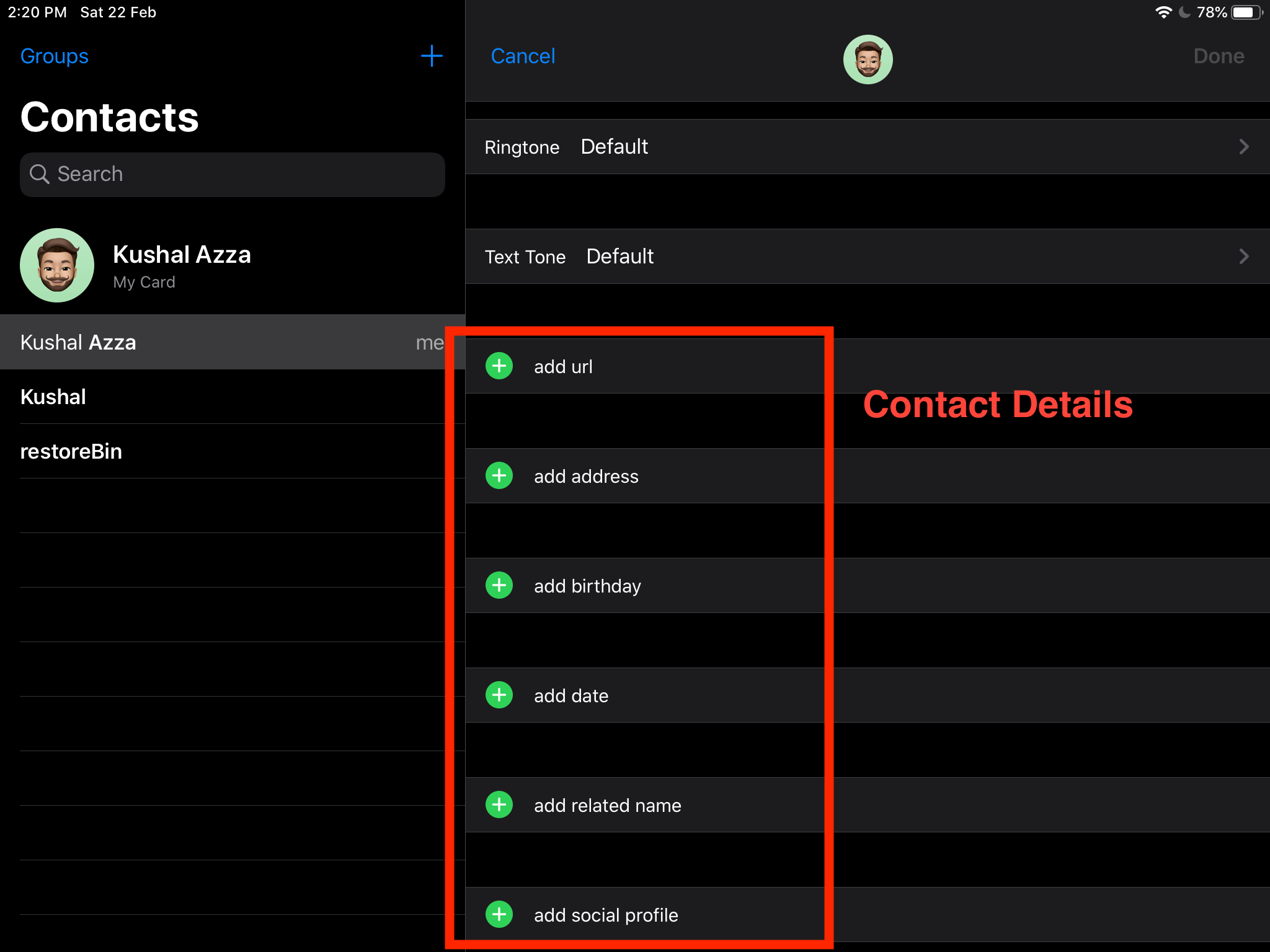Tap the add related name label
This screenshot has width=1270, height=952.
point(608,805)
